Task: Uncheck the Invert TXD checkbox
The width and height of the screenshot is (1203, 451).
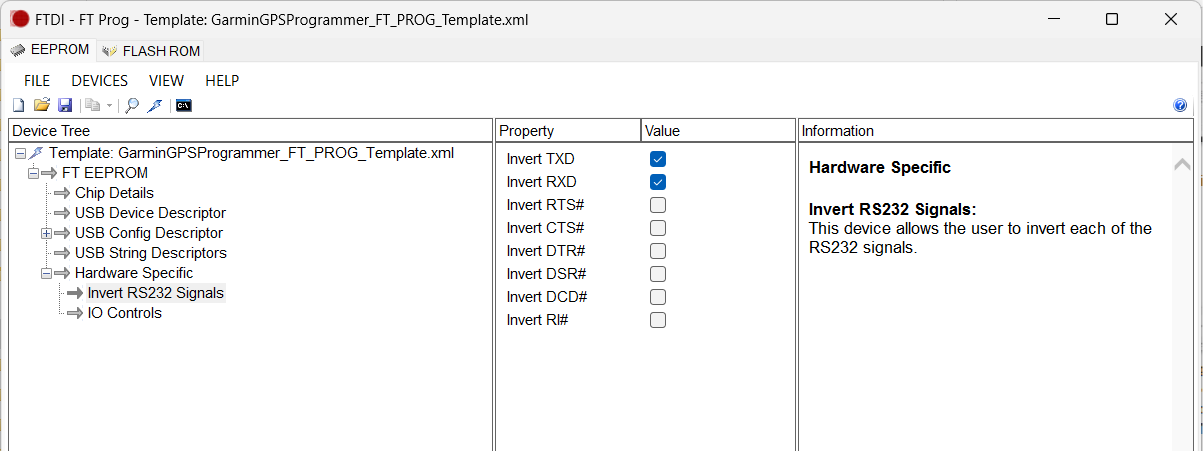Action: click(657, 159)
